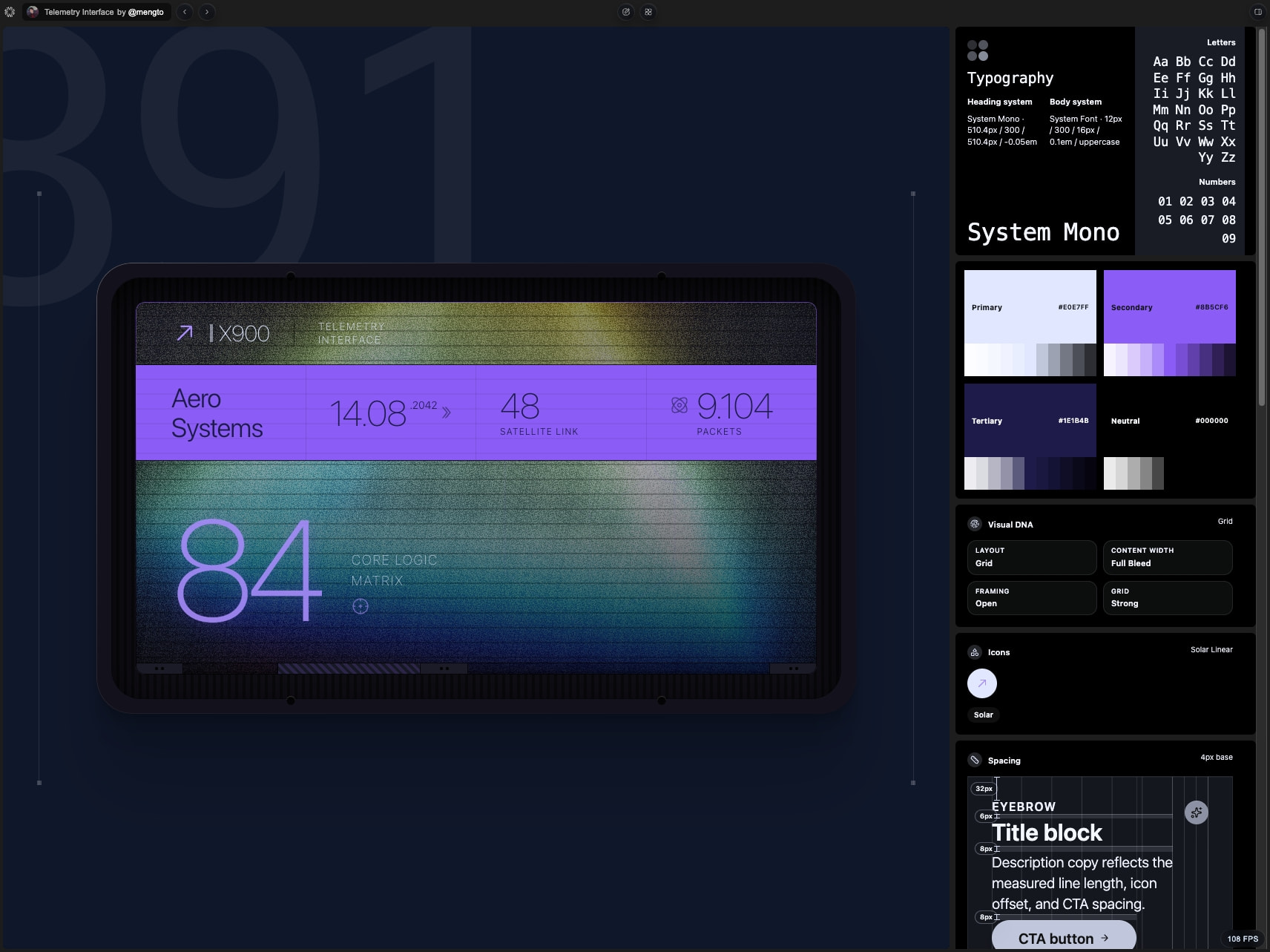Click the Aero Systems text in preview
The image size is (1270, 952).
217,413
